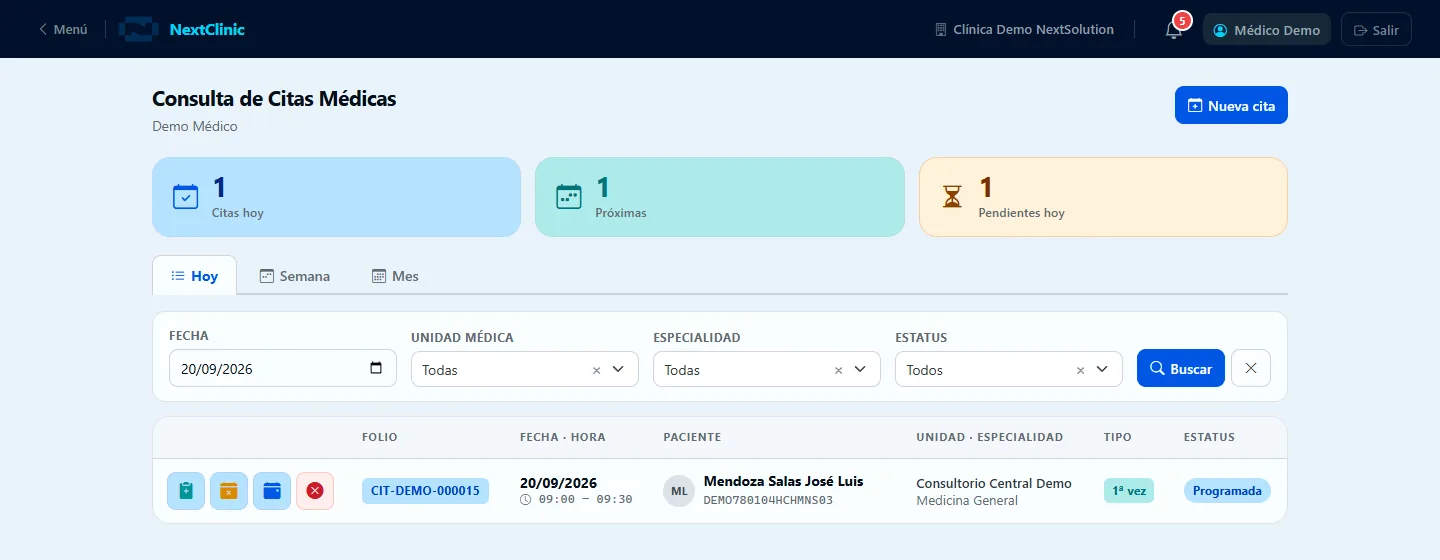Click the UNIDAD · ESPECIALIDAD column header
Image resolution: width=1440 pixels, height=560 pixels.
tap(990, 437)
